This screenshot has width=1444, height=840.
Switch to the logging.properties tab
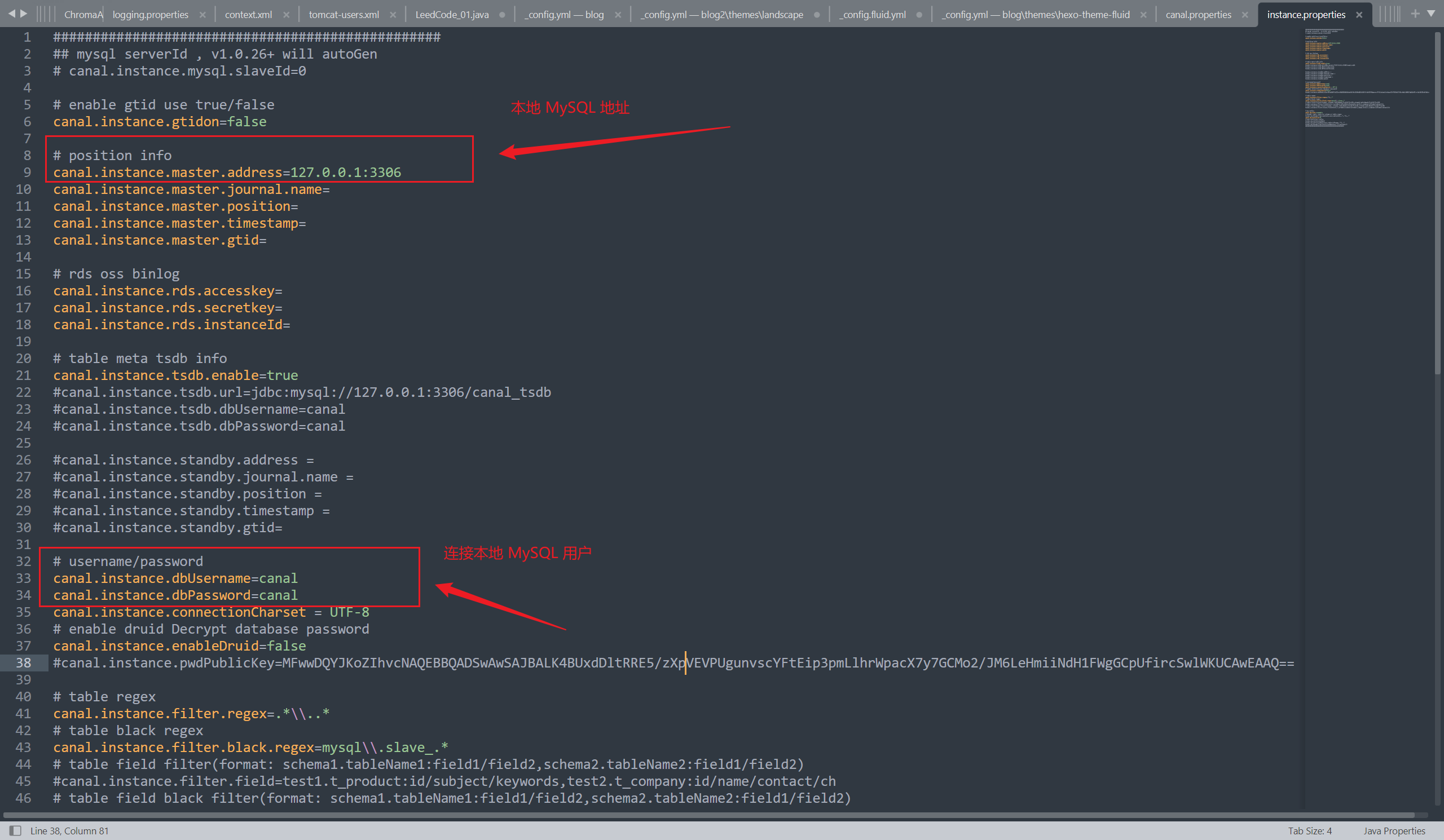click(x=150, y=15)
